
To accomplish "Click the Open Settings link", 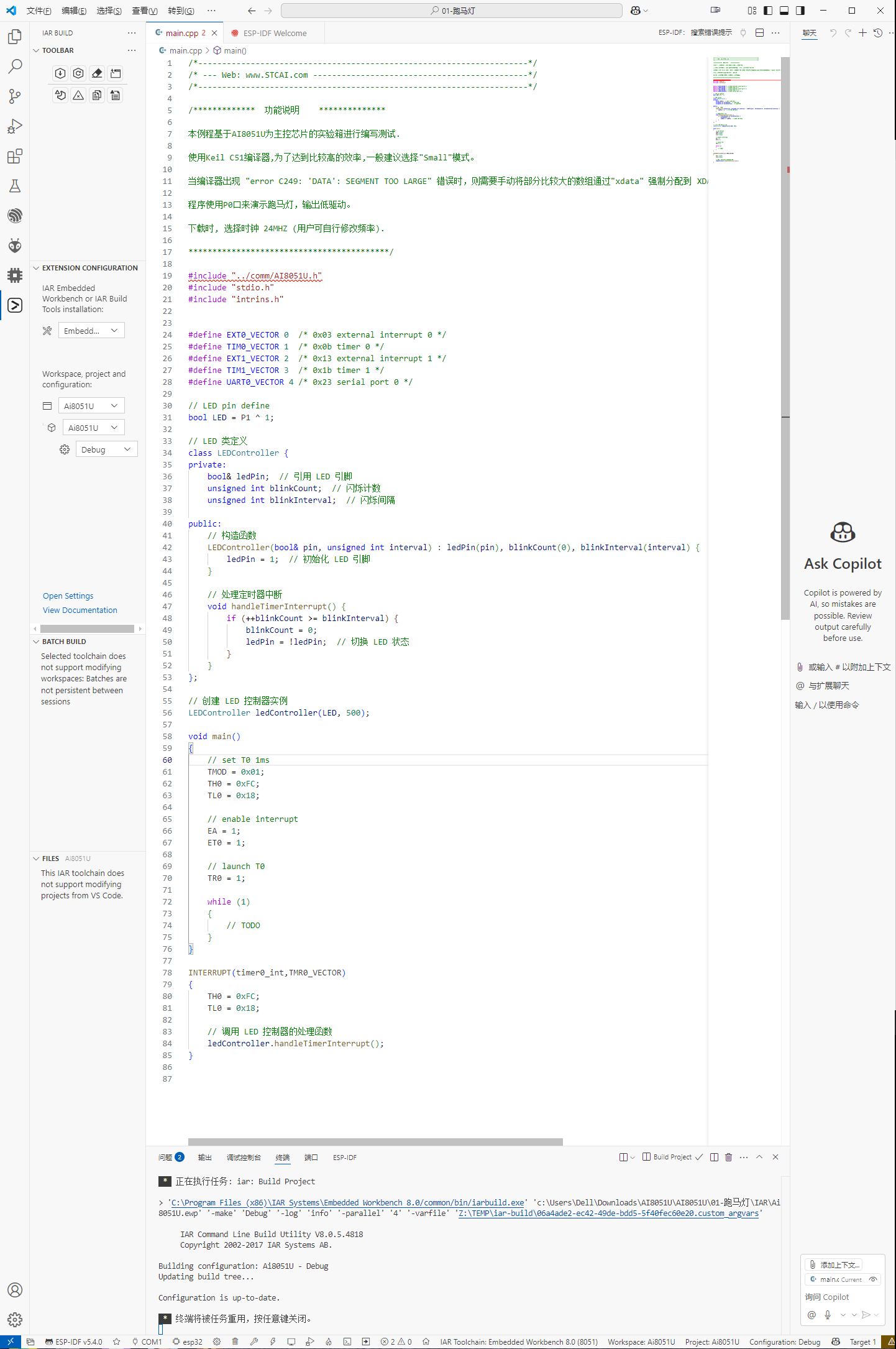I will click(x=68, y=596).
